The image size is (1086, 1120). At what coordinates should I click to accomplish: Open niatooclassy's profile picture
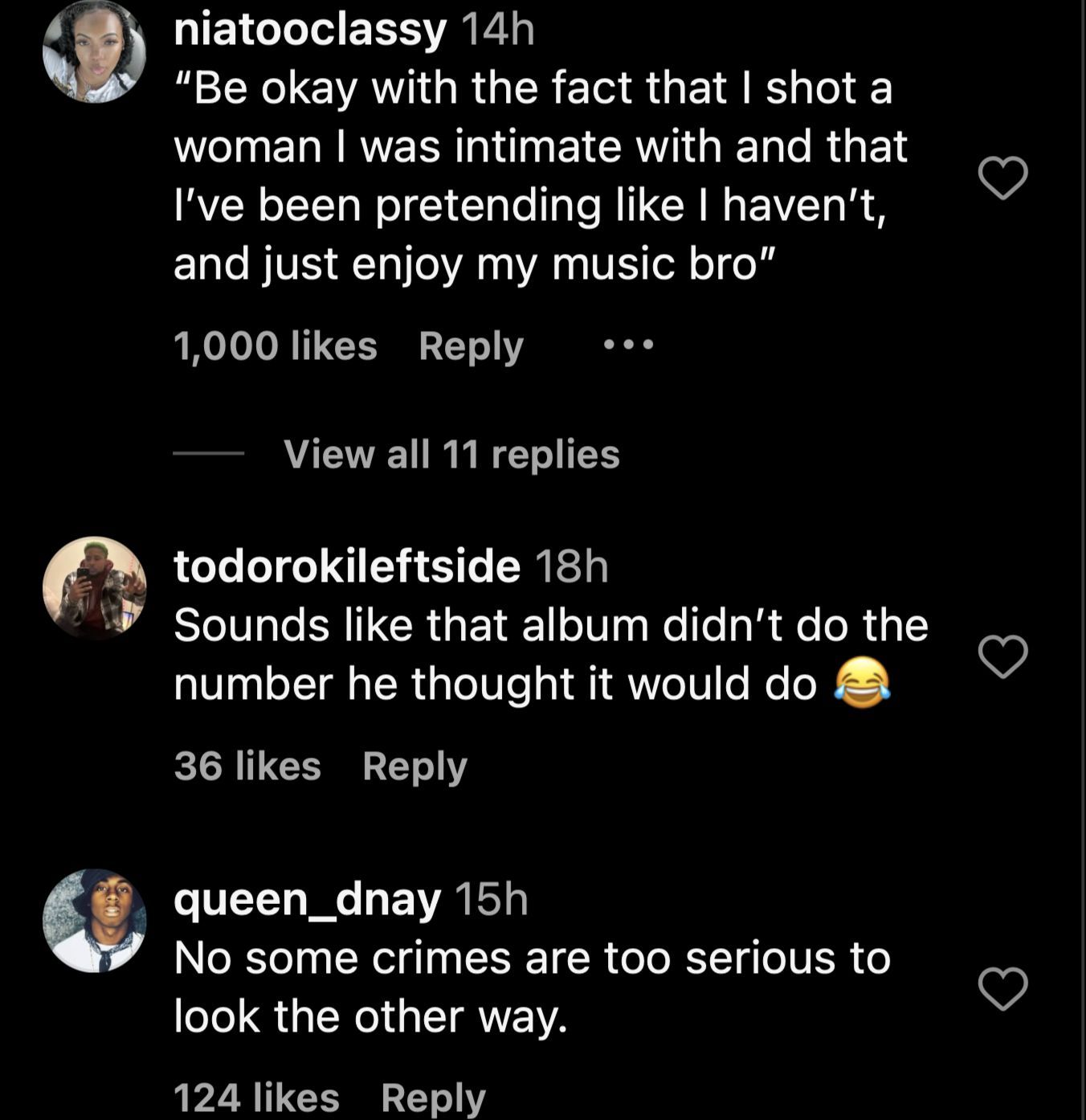[x=95, y=52]
